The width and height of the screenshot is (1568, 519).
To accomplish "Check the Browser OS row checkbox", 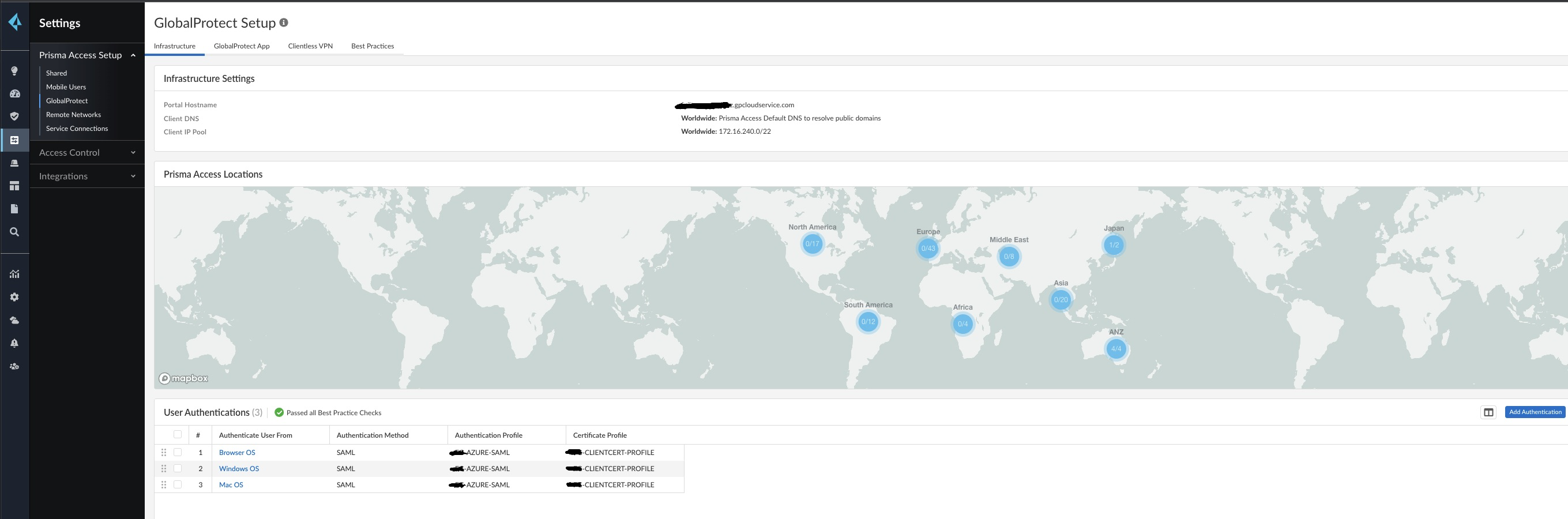I will [178, 452].
